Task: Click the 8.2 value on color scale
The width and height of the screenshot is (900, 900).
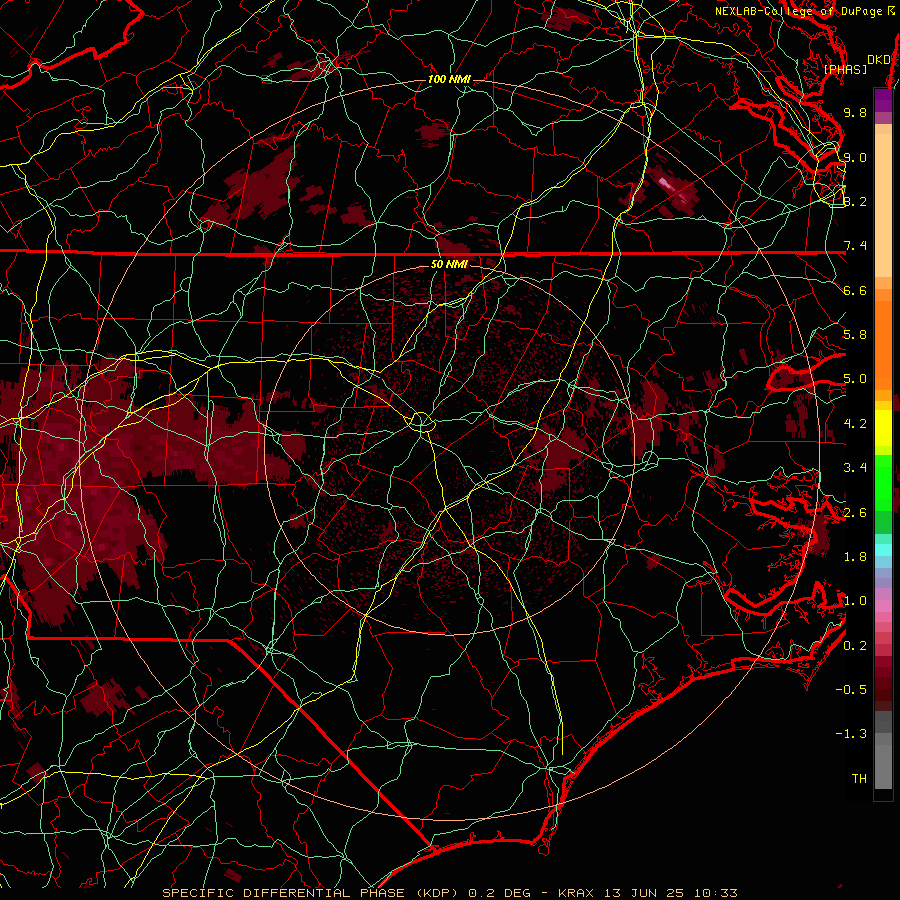Action: click(855, 201)
